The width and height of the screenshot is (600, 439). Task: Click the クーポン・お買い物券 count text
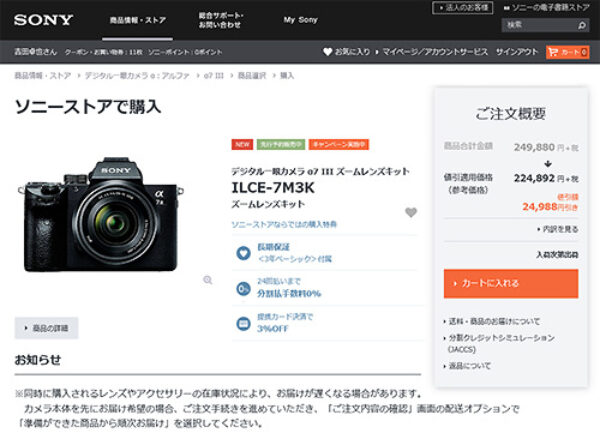[103, 52]
